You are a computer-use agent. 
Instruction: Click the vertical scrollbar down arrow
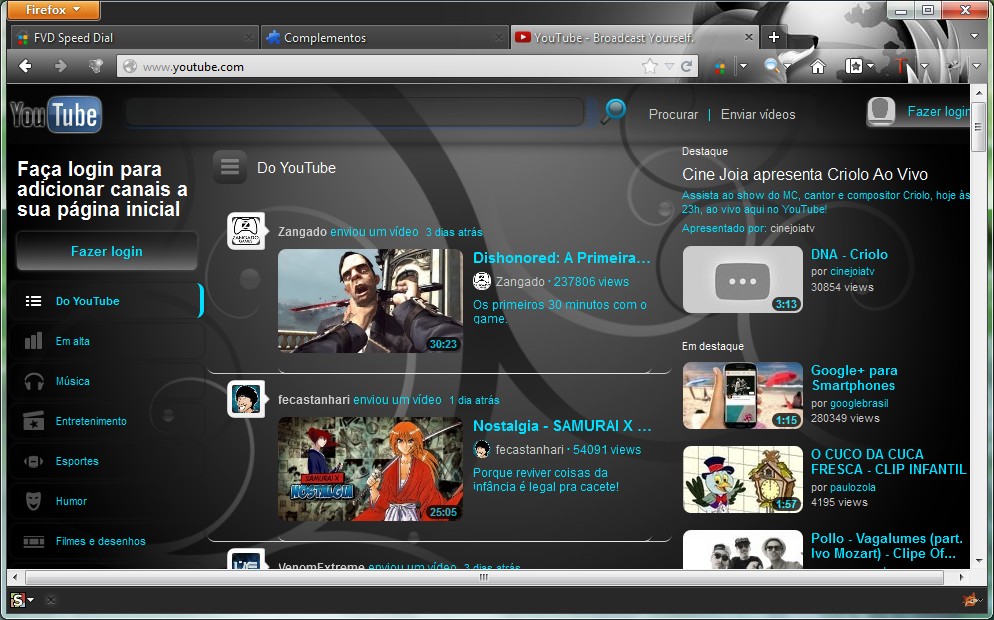coord(979,561)
